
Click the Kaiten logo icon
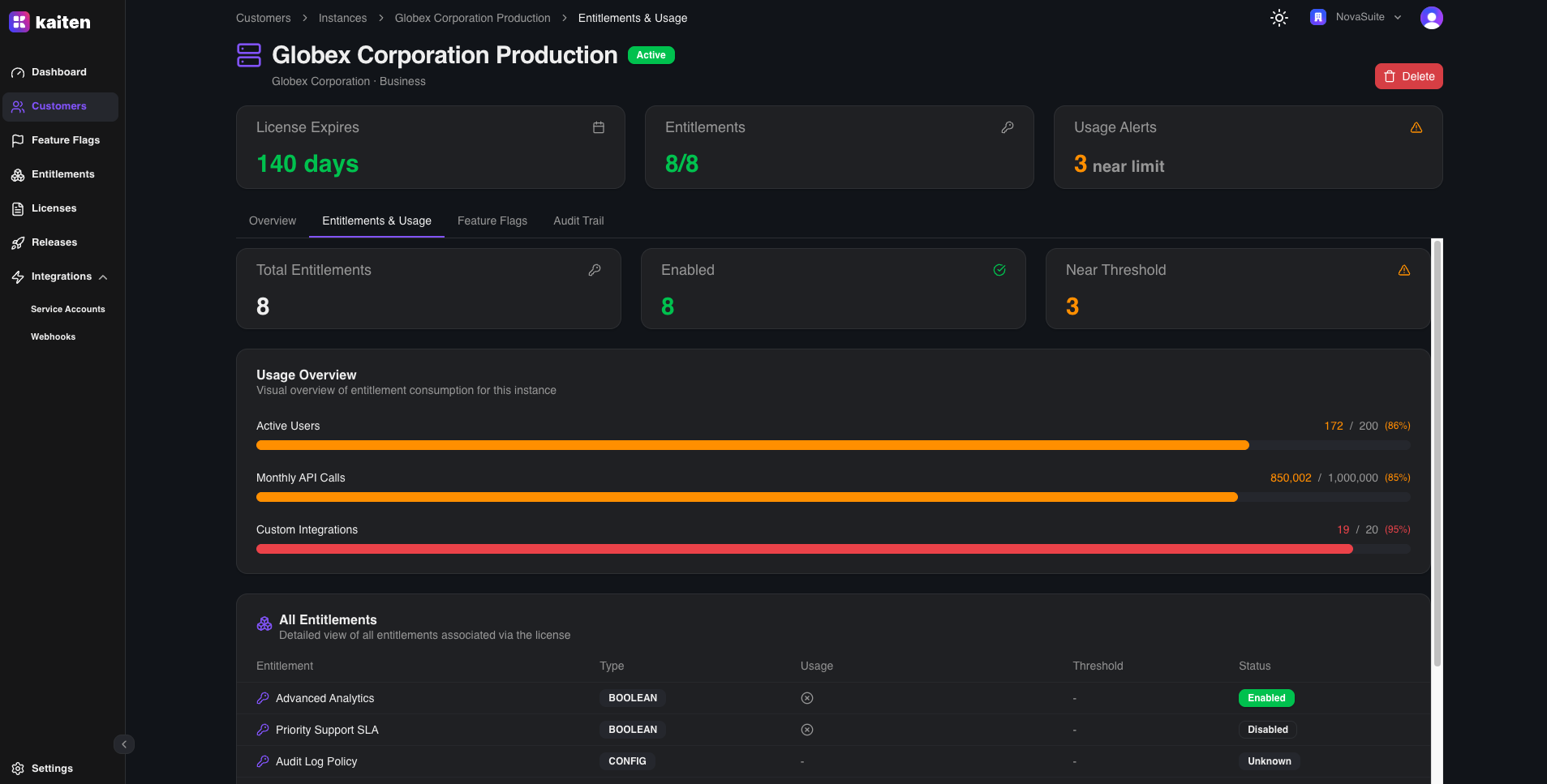[19, 22]
